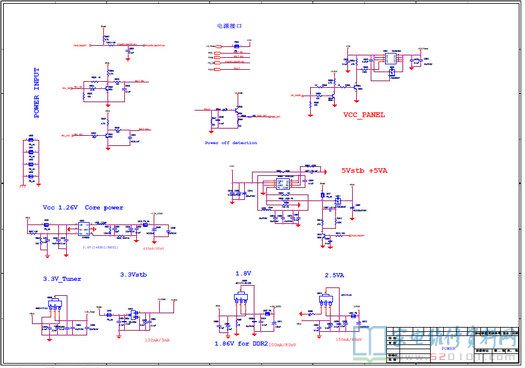Click the 2.5VA regulator component
The width and height of the screenshot is (525, 368).
click(326, 298)
